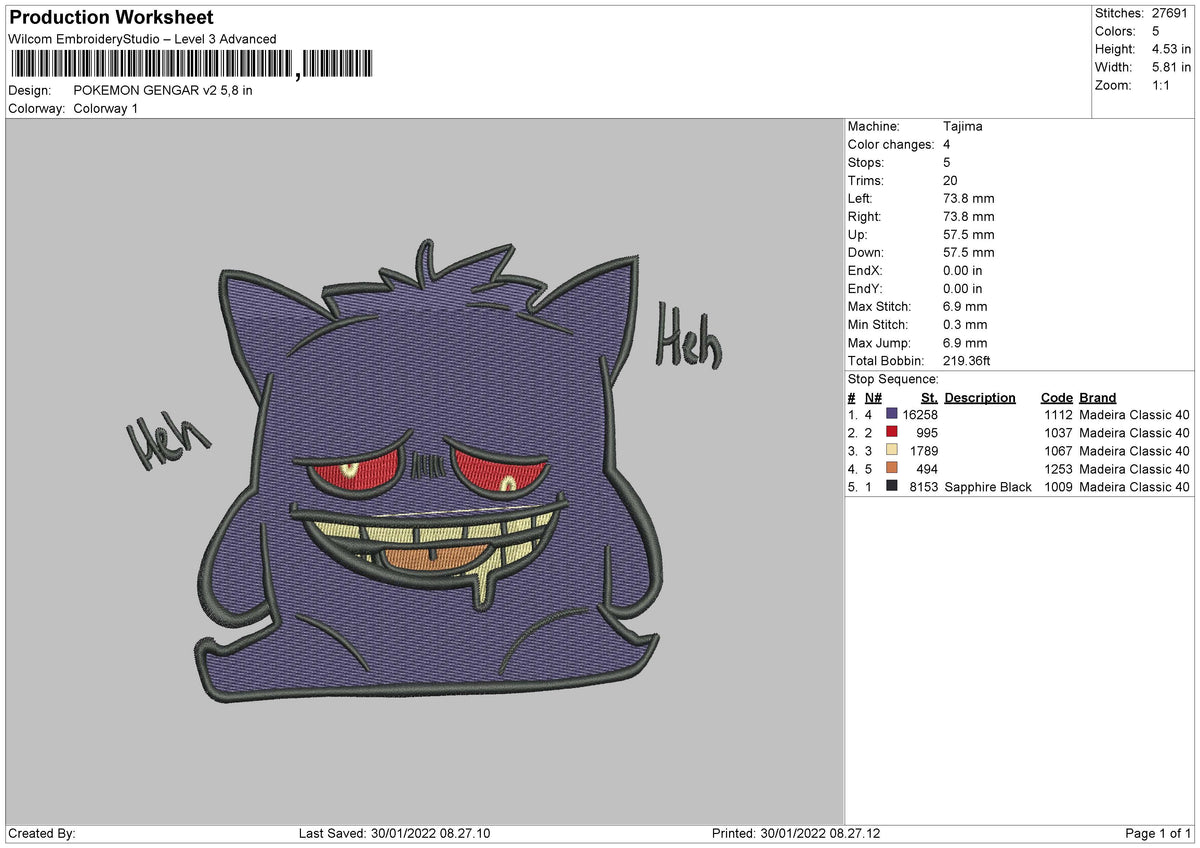The image size is (1200, 848).
Task: Click the 'Description' column header
Action: [980, 397]
